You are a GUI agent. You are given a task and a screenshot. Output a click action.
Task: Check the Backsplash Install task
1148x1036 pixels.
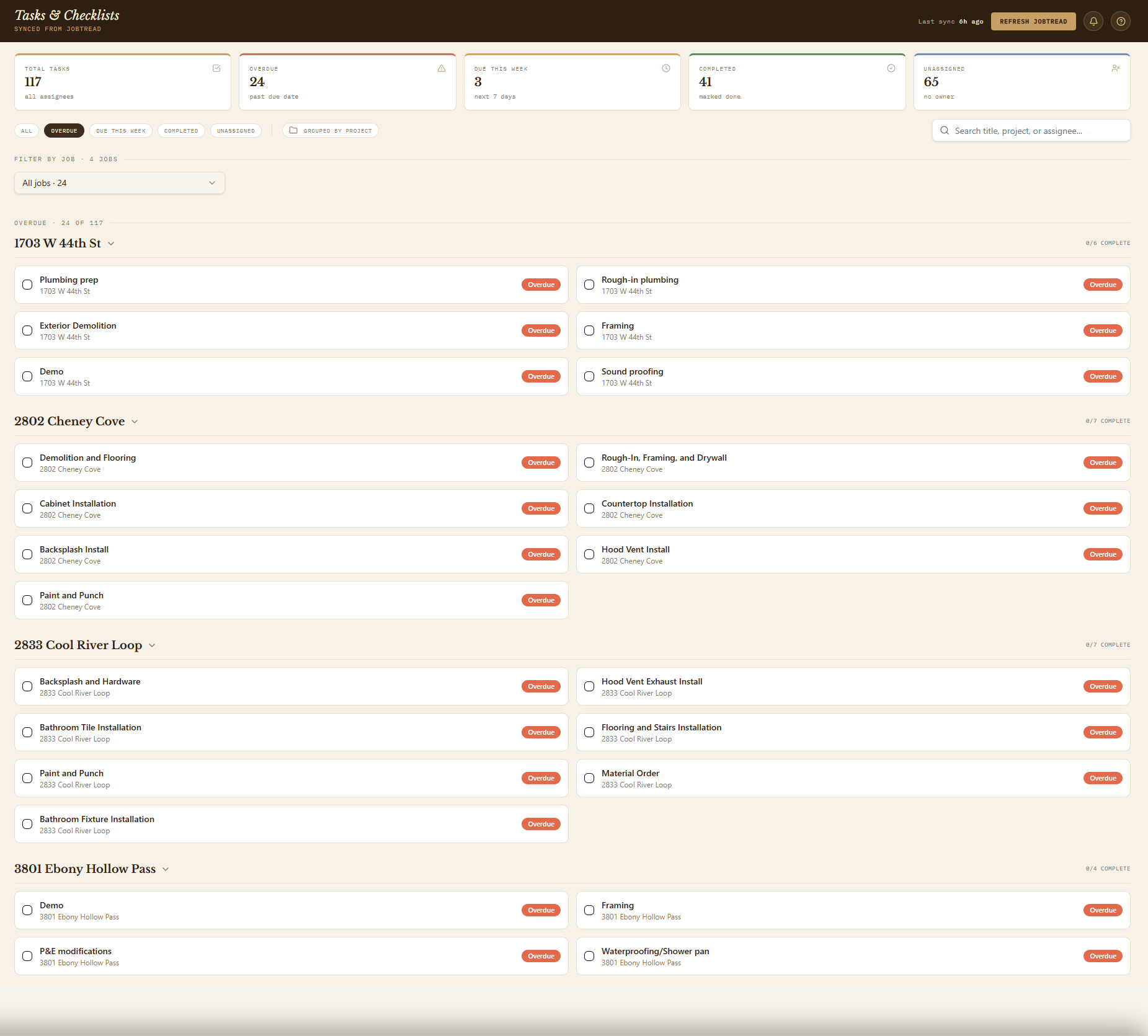(27, 554)
